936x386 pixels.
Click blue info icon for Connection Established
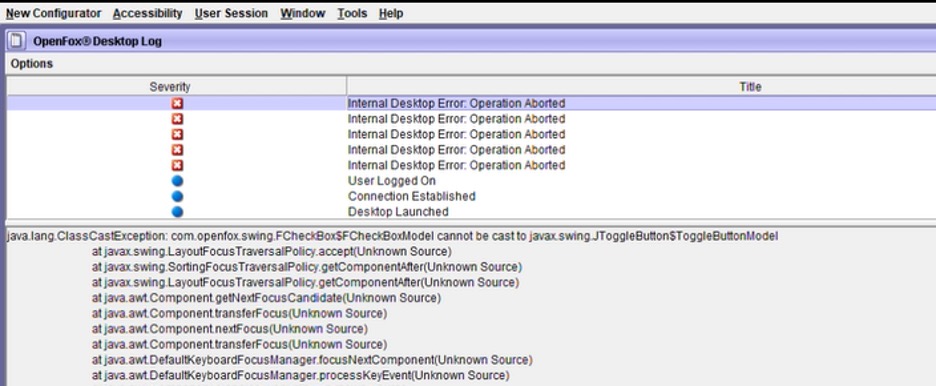(x=177, y=196)
